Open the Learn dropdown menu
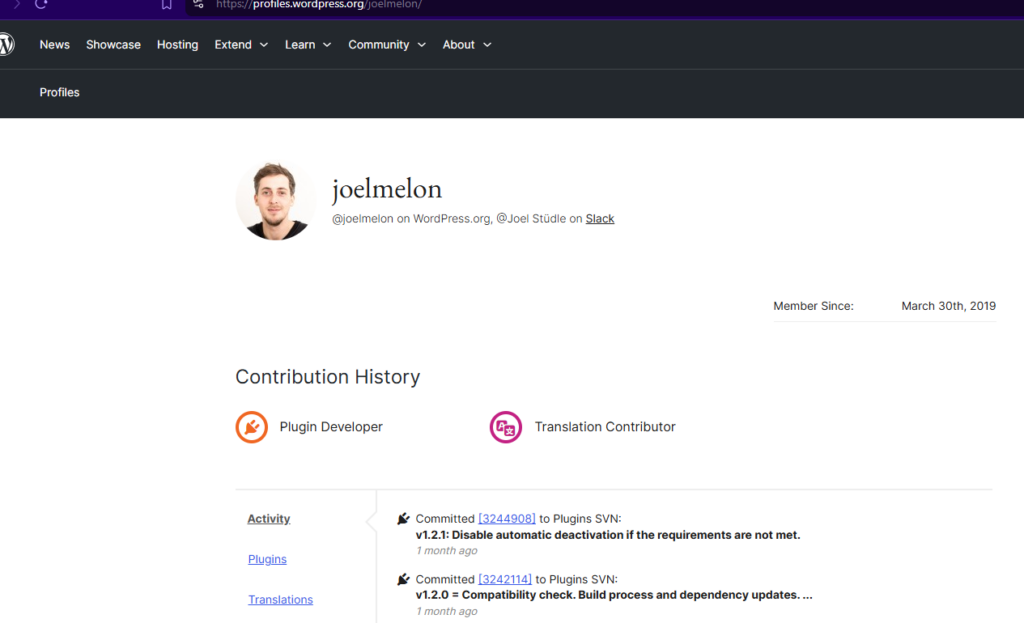The height and width of the screenshot is (623, 1024). pos(307,45)
